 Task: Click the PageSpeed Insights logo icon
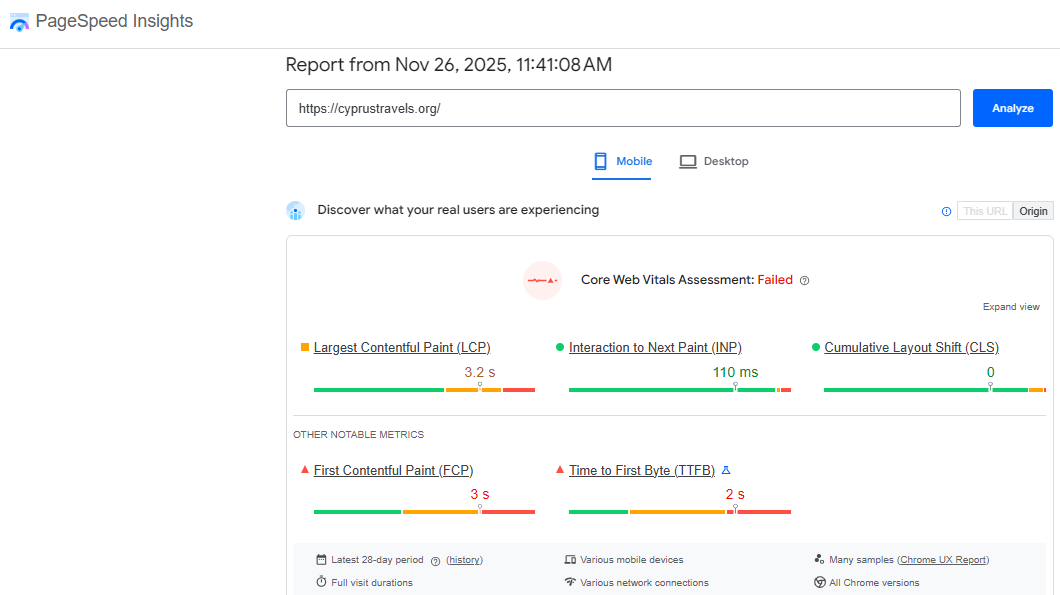point(19,22)
